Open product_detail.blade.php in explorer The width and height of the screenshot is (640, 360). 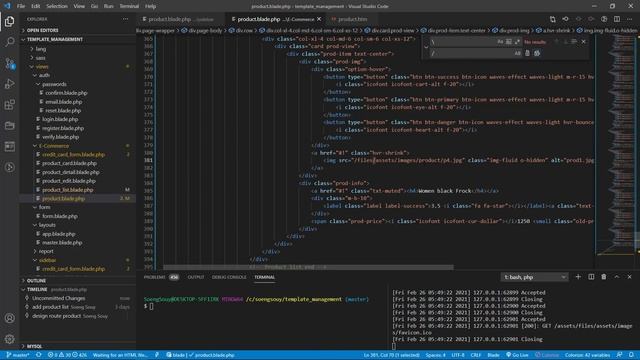click(x=71, y=172)
